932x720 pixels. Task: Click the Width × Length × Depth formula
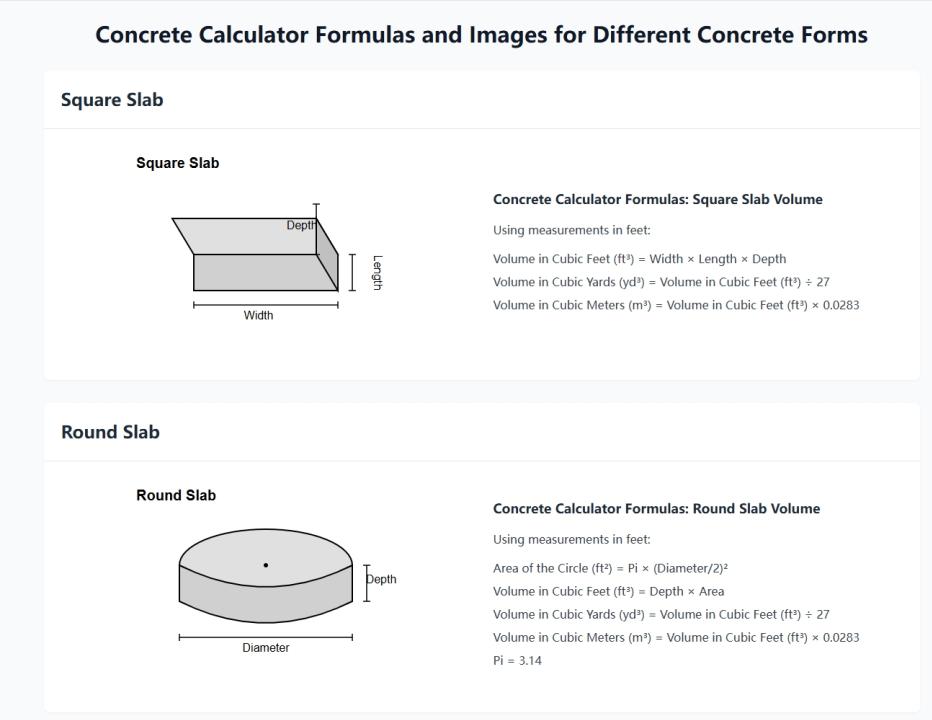(639, 259)
